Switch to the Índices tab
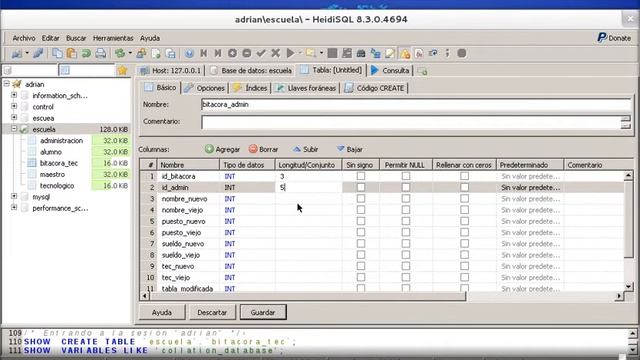This screenshot has height=360, width=640. click(250, 88)
